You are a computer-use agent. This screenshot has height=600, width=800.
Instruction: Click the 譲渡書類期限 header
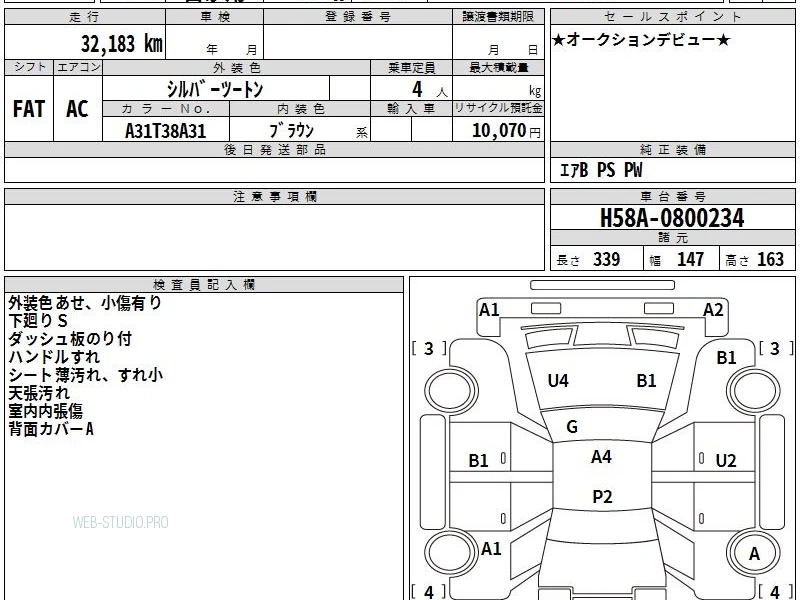click(x=498, y=17)
